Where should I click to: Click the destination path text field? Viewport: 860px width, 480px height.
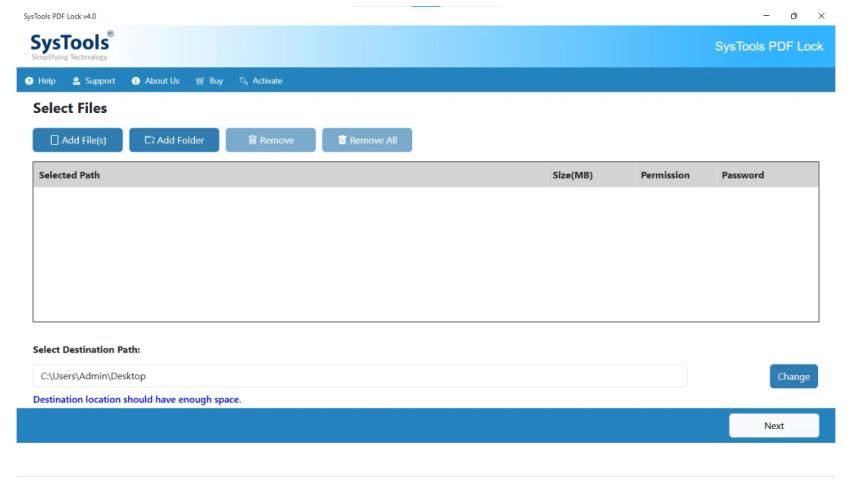tap(360, 376)
